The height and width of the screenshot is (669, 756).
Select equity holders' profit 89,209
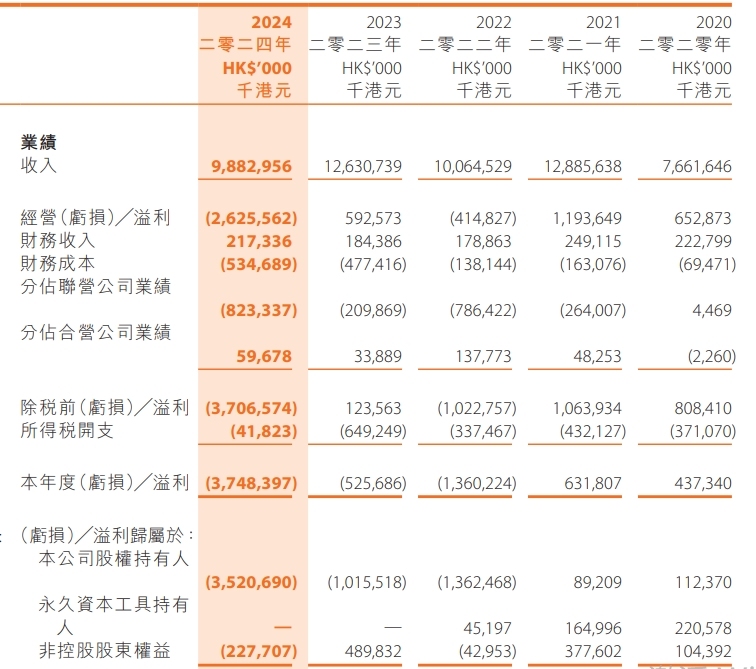[597, 582]
